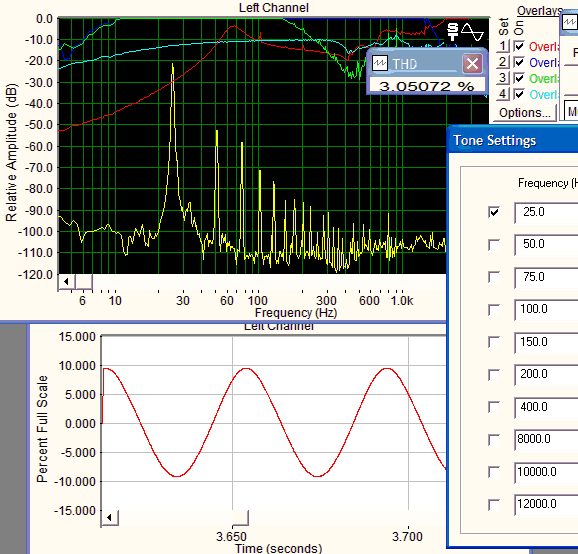This screenshot has height=554, width=578.
Task: Click the 100.0 frequency input field
Action: pos(546,309)
